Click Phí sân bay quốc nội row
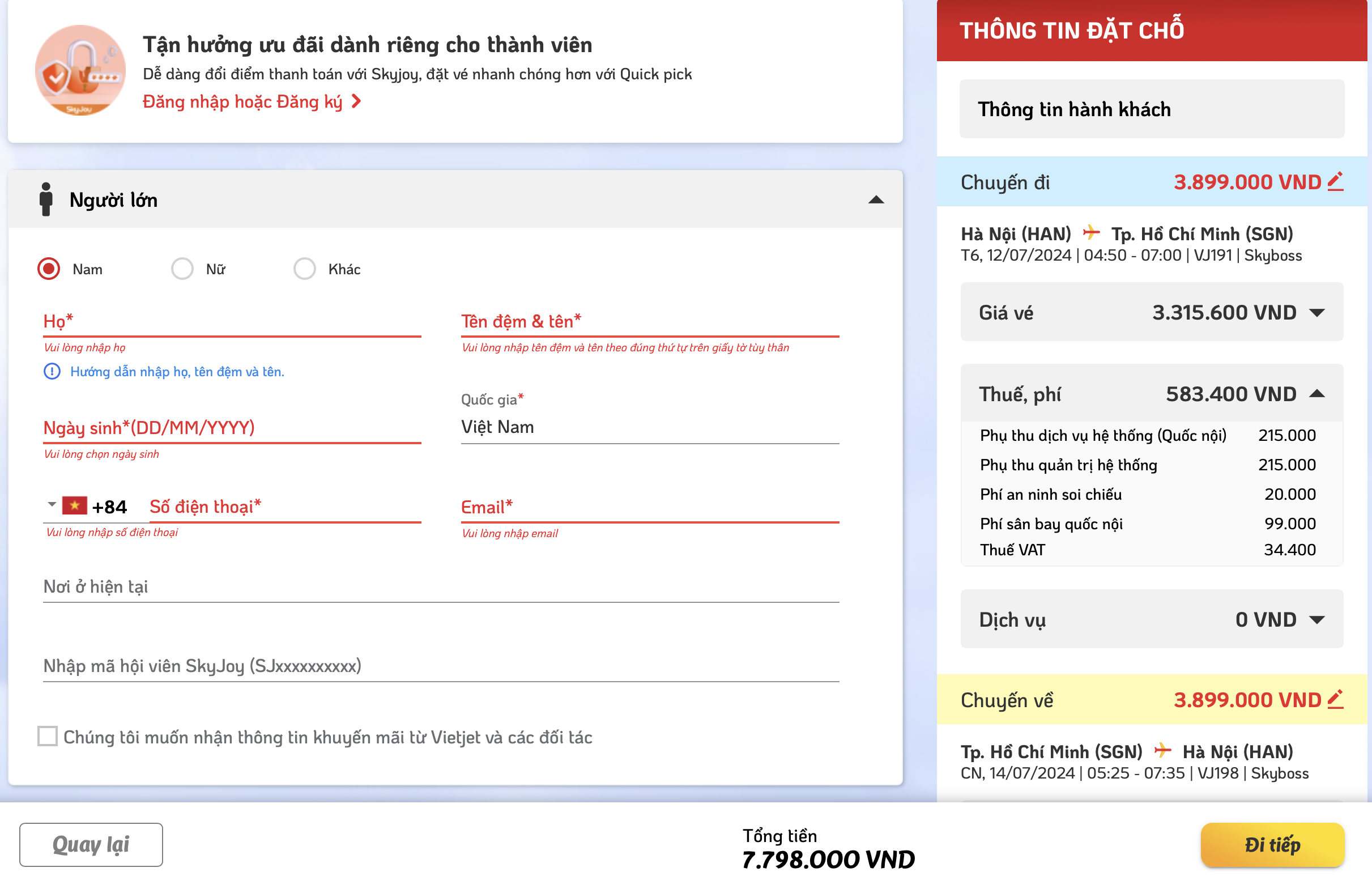 [1148, 524]
